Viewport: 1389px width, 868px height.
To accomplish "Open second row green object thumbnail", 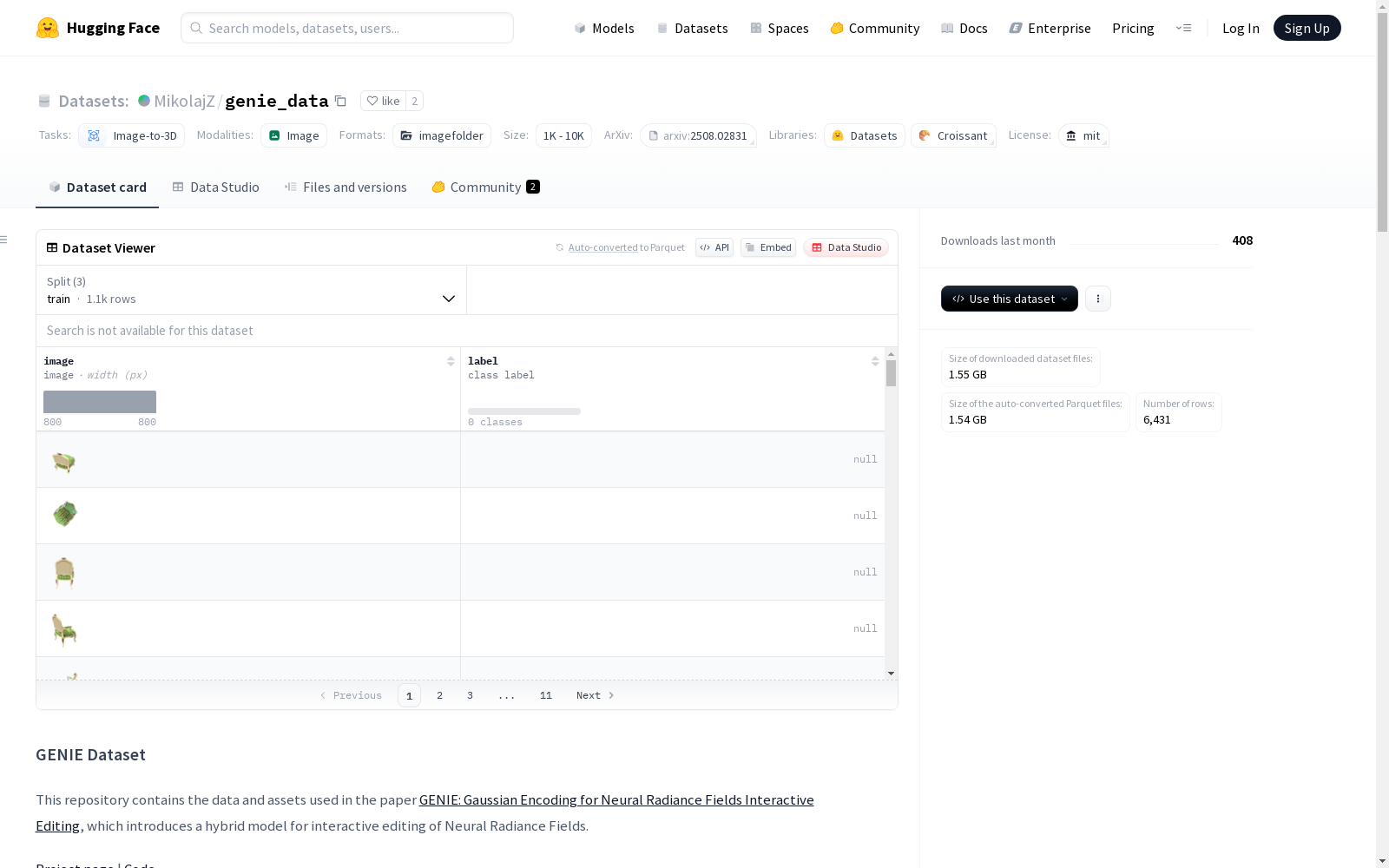I will 64,514.
